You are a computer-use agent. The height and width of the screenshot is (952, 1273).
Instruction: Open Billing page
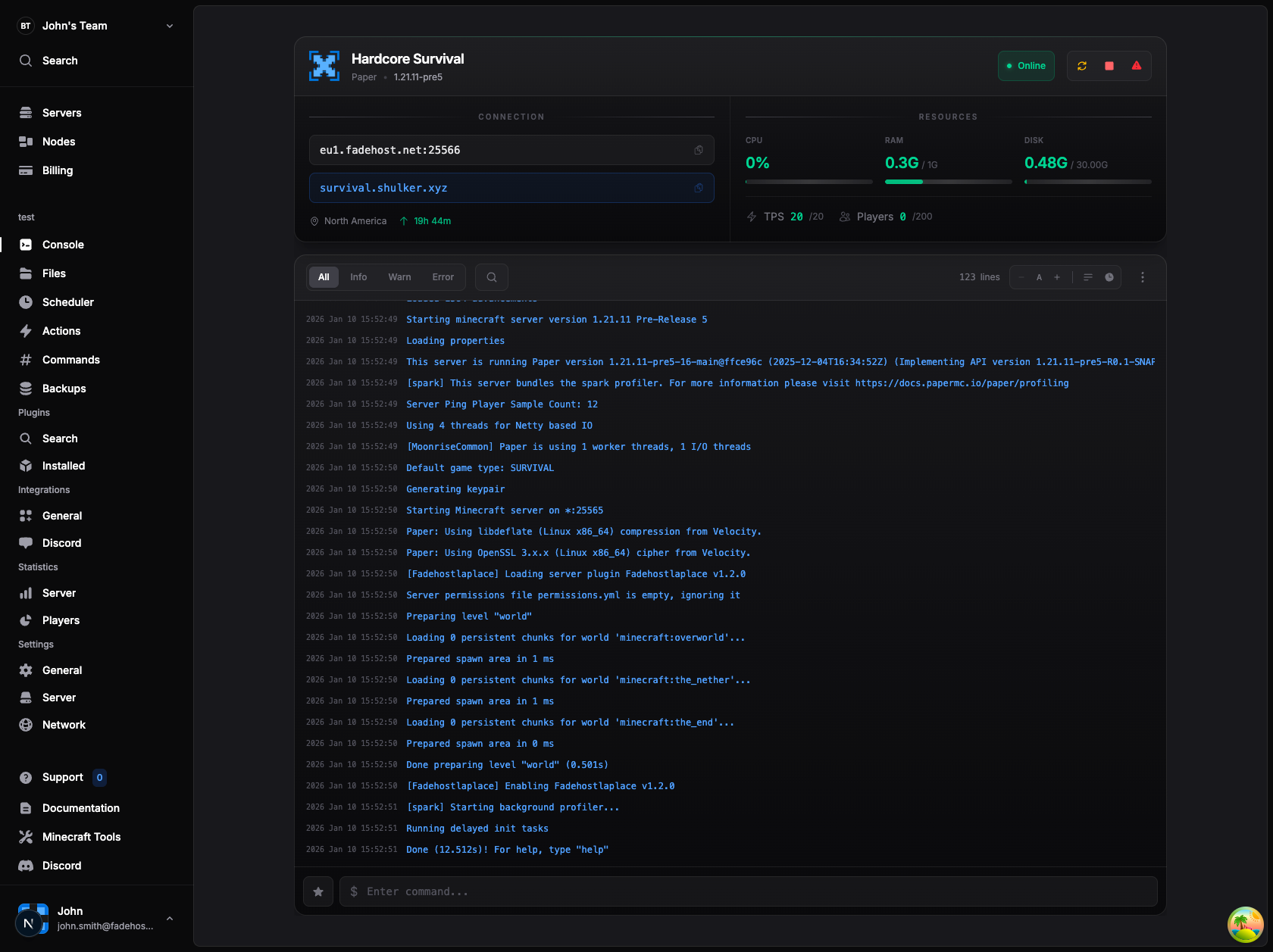(x=96, y=170)
